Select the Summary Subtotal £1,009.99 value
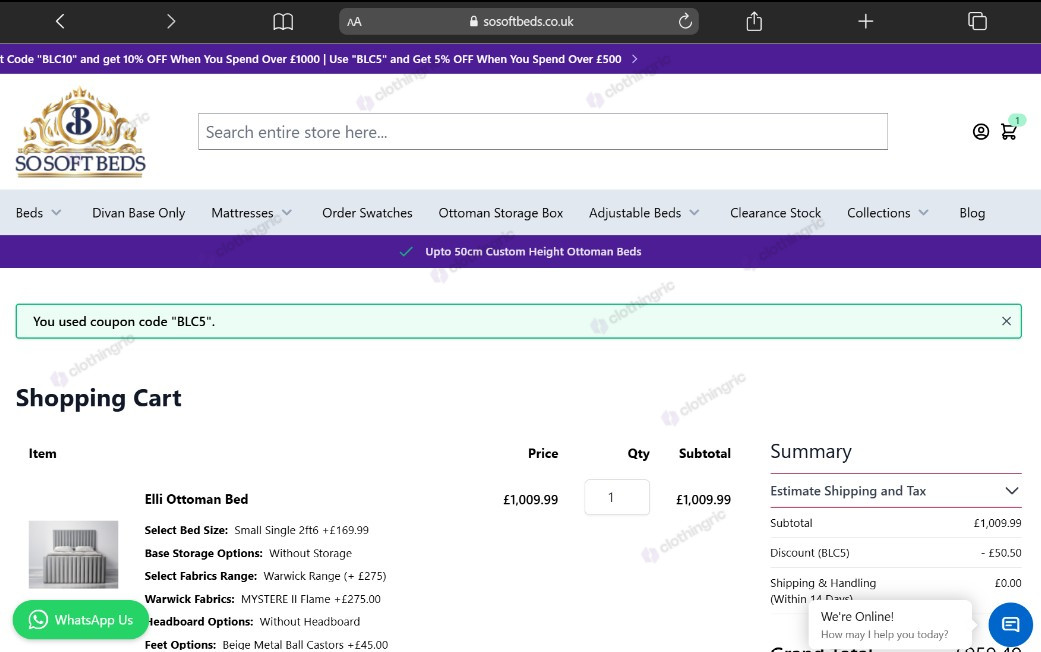Screen dimensions: 1041x652 click(x=997, y=523)
